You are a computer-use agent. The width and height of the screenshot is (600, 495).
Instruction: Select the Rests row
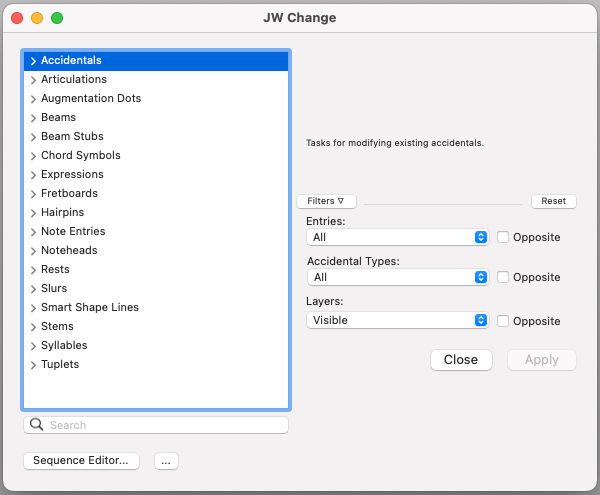click(x=156, y=269)
